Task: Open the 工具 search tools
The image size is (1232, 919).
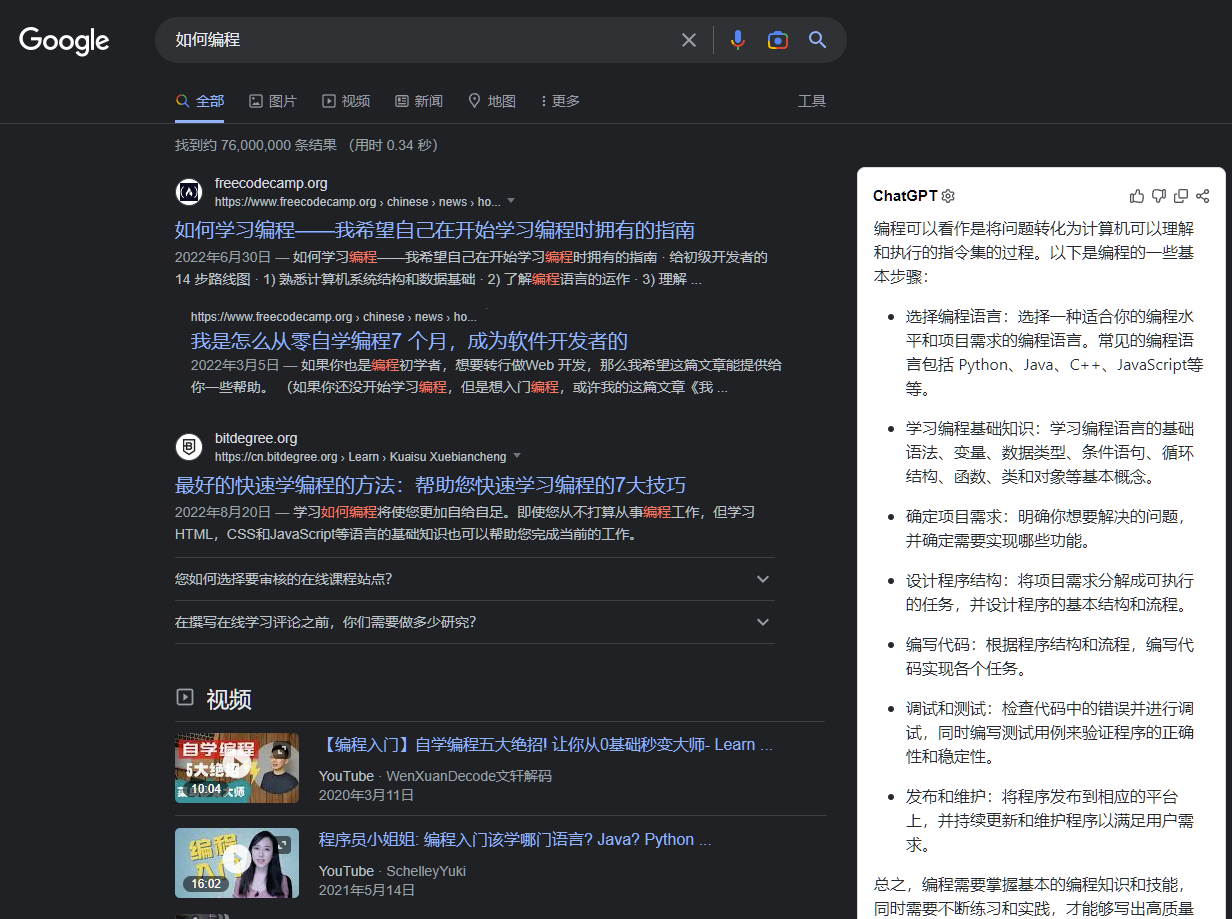Action: [811, 101]
